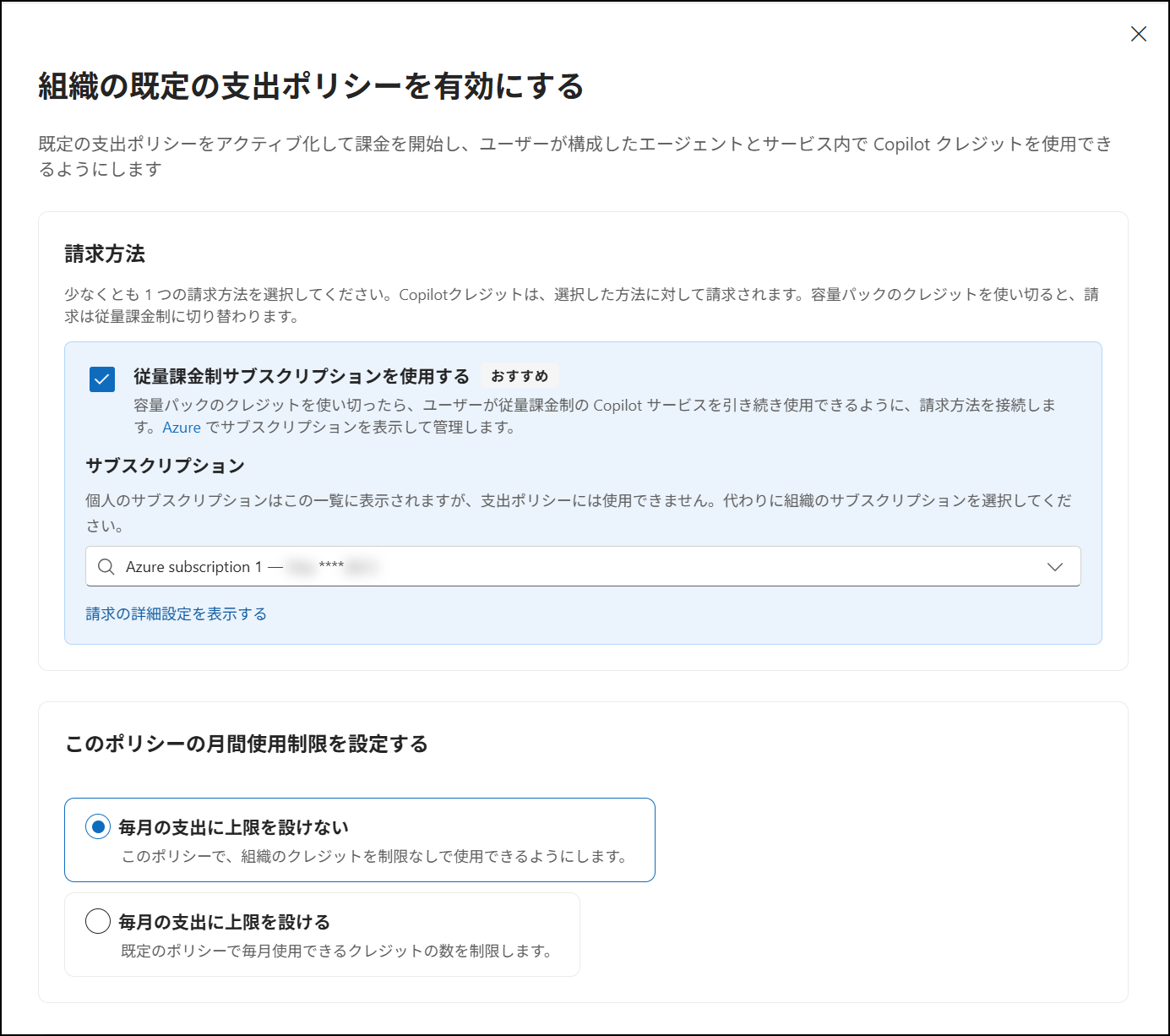Screen dimensions: 1170x1036
Task: Open 請求の詳細設定を表示する link
Action: click(x=177, y=613)
